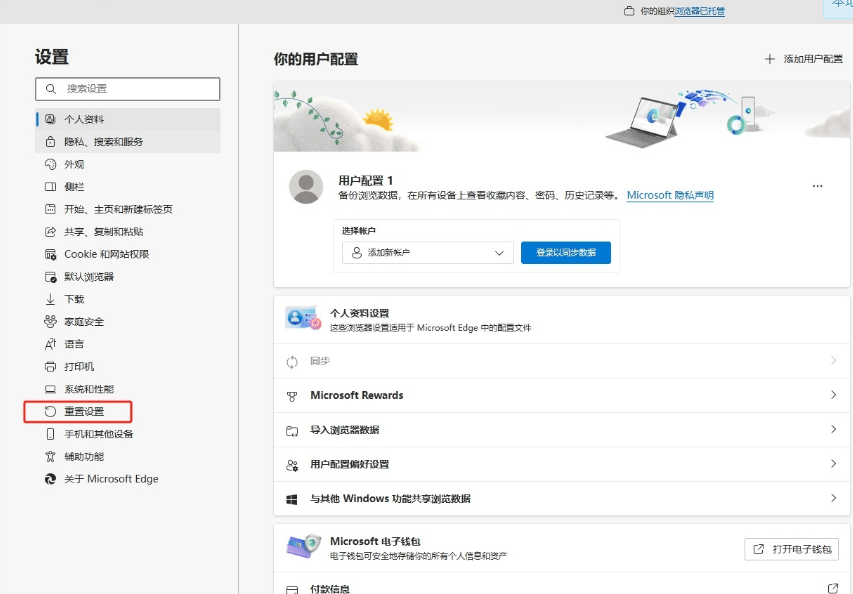The width and height of the screenshot is (853, 594).
Task: Expand the 用户配置偏好设置 row chevron
Action: point(833,464)
